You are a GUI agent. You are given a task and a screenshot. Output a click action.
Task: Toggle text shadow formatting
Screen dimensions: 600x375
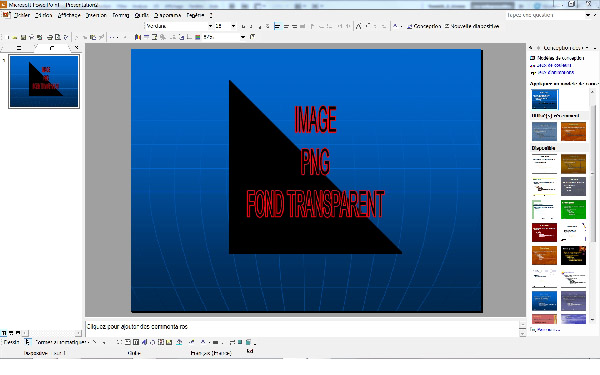(x=267, y=26)
